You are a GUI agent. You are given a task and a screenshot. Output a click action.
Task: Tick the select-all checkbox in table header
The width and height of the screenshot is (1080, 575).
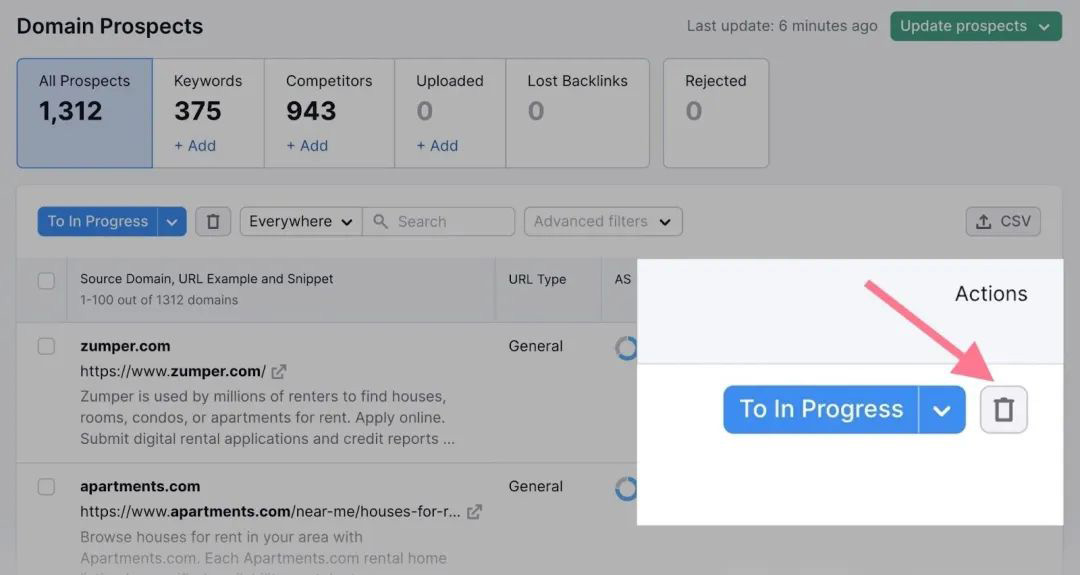coord(46,281)
